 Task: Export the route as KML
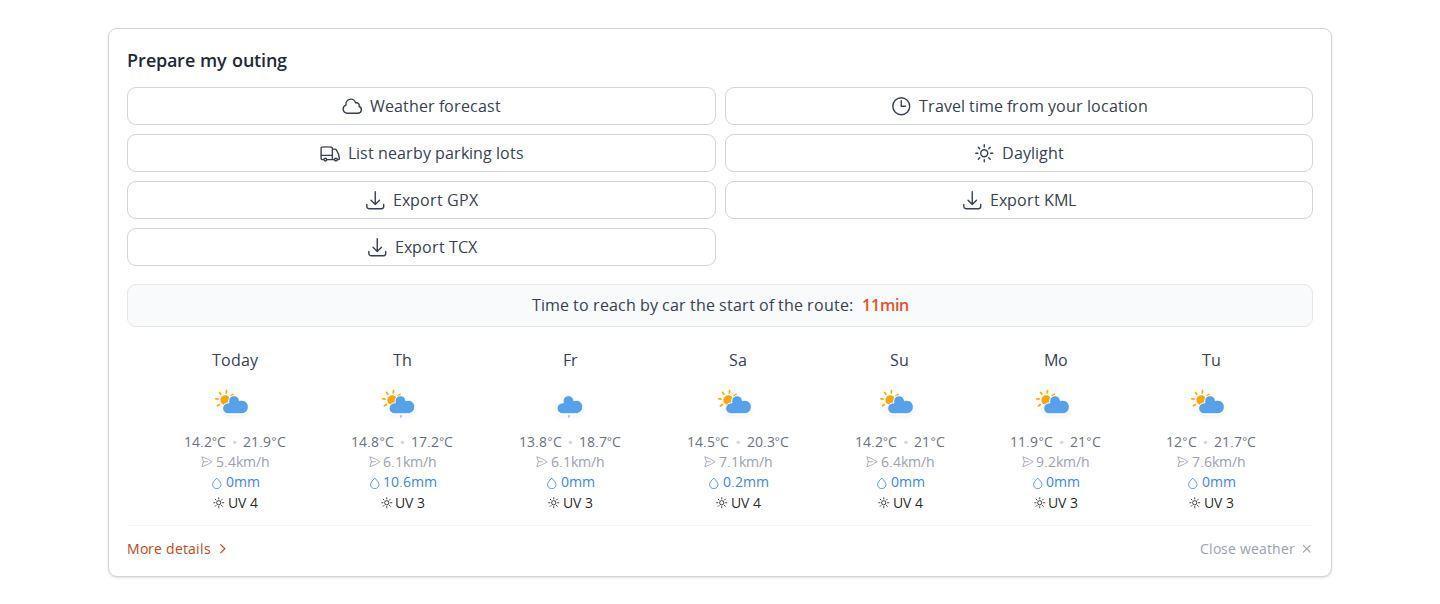coord(1018,200)
